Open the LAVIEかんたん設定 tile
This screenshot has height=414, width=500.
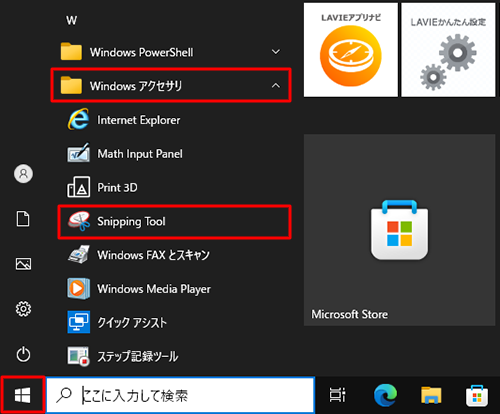pos(448,50)
